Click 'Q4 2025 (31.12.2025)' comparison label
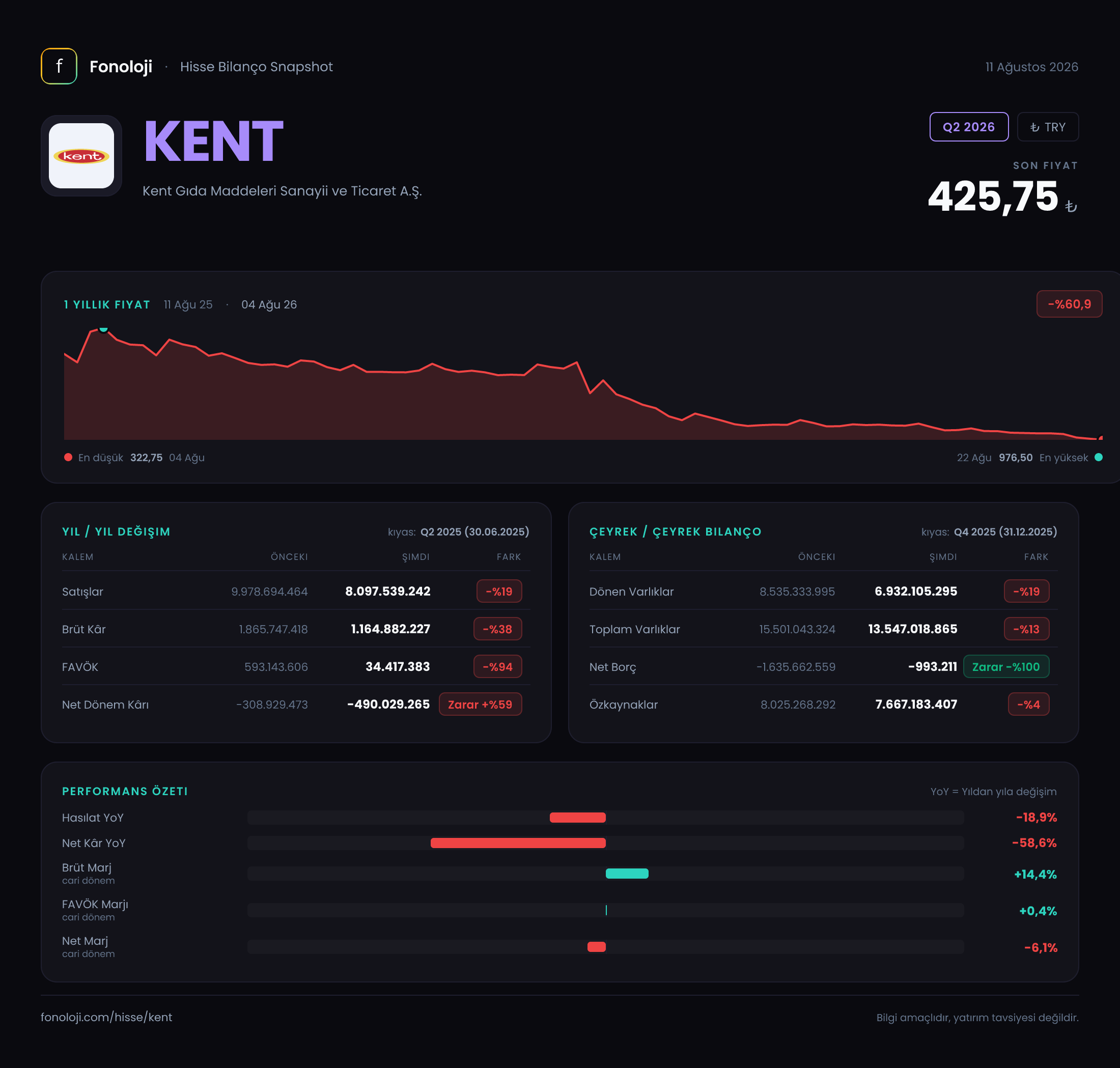This screenshot has width=1120, height=1068. click(1005, 531)
